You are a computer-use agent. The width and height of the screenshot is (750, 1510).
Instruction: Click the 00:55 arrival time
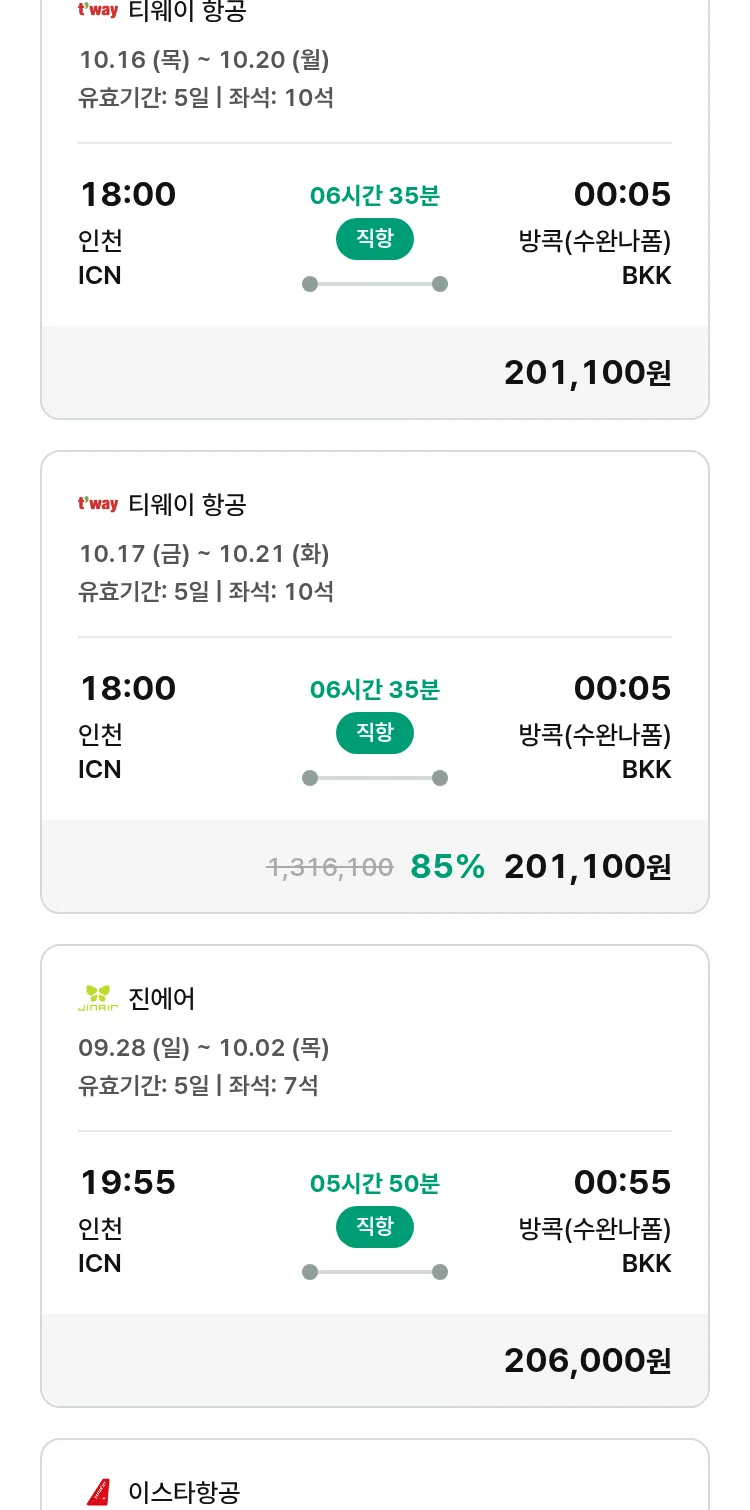622,1182
